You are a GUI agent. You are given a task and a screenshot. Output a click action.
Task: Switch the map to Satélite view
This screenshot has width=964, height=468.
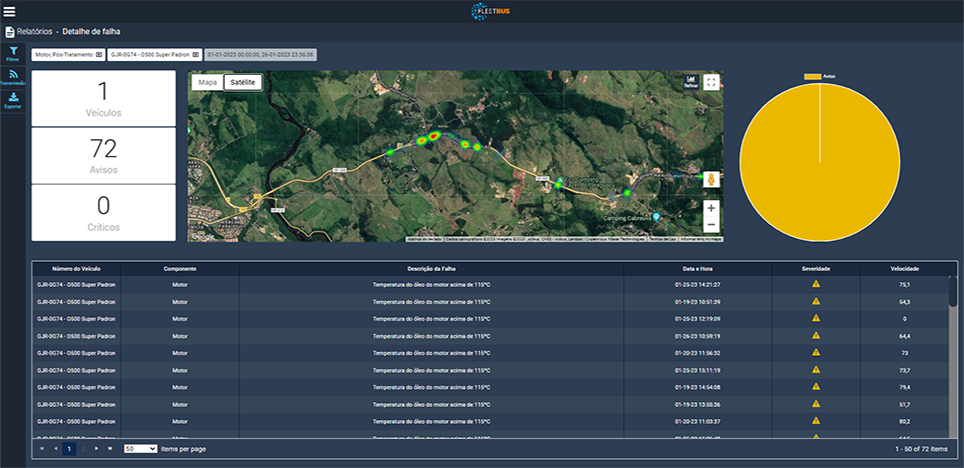click(242, 83)
